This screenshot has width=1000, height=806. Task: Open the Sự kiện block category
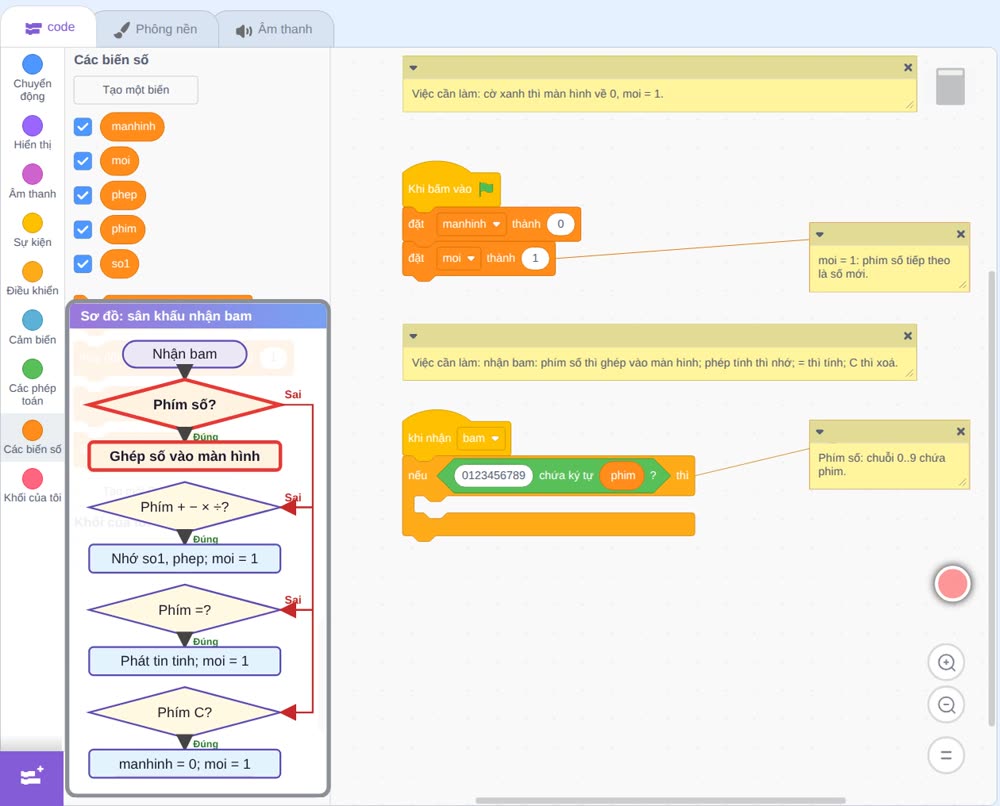[33, 230]
